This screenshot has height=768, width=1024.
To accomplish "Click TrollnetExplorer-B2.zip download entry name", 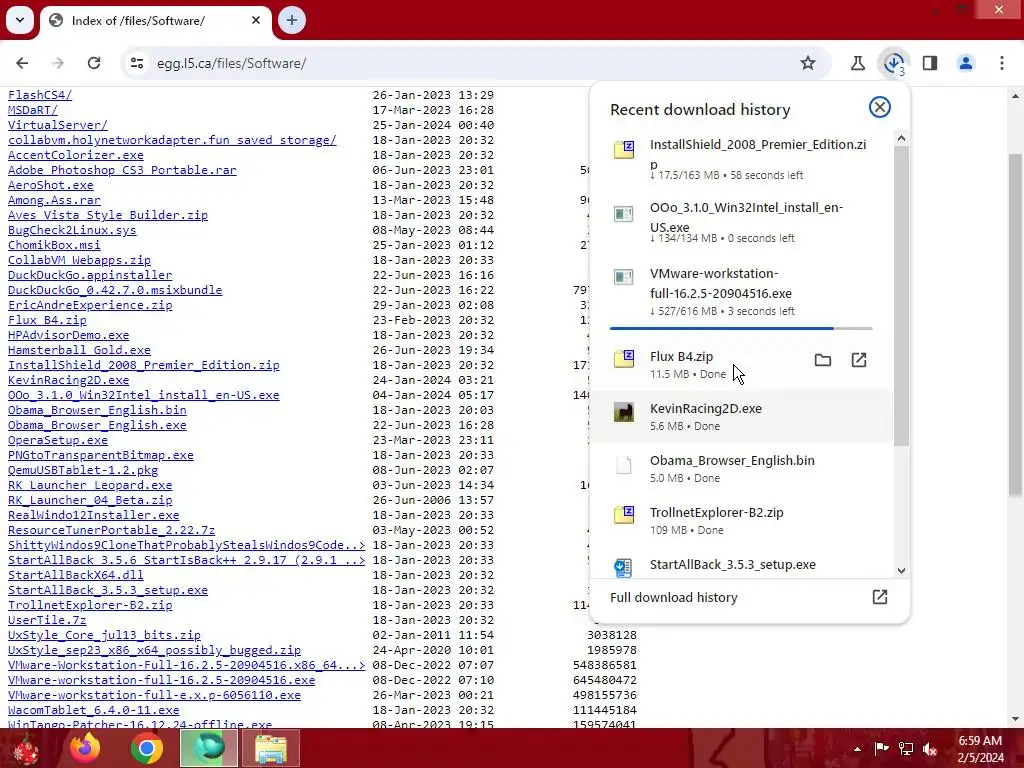I will tap(716, 513).
